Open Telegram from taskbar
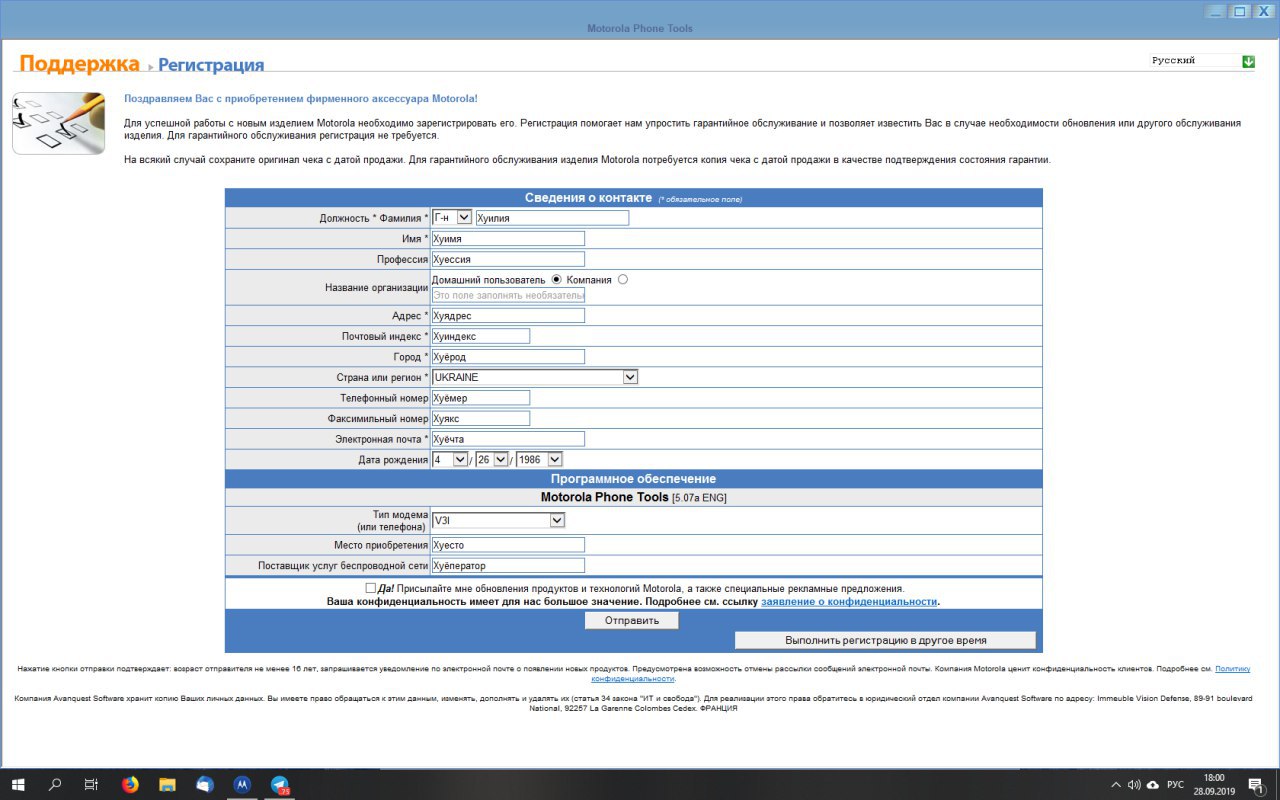 (280, 785)
